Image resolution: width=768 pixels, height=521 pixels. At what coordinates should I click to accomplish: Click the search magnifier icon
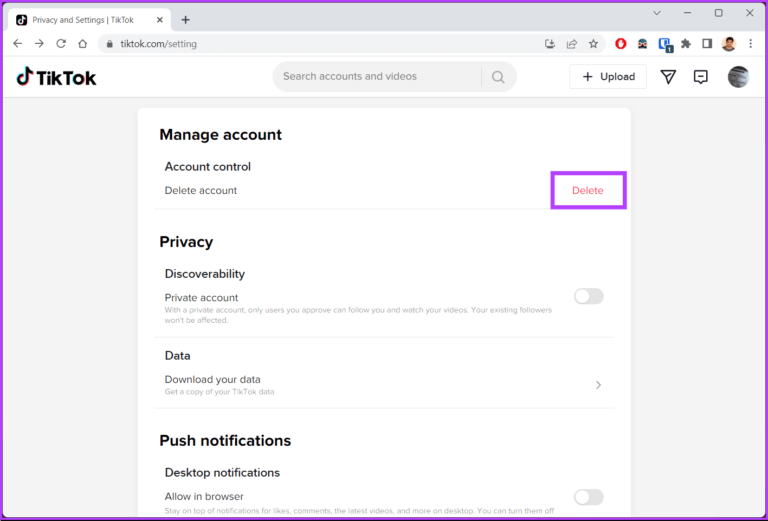pos(498,77)
